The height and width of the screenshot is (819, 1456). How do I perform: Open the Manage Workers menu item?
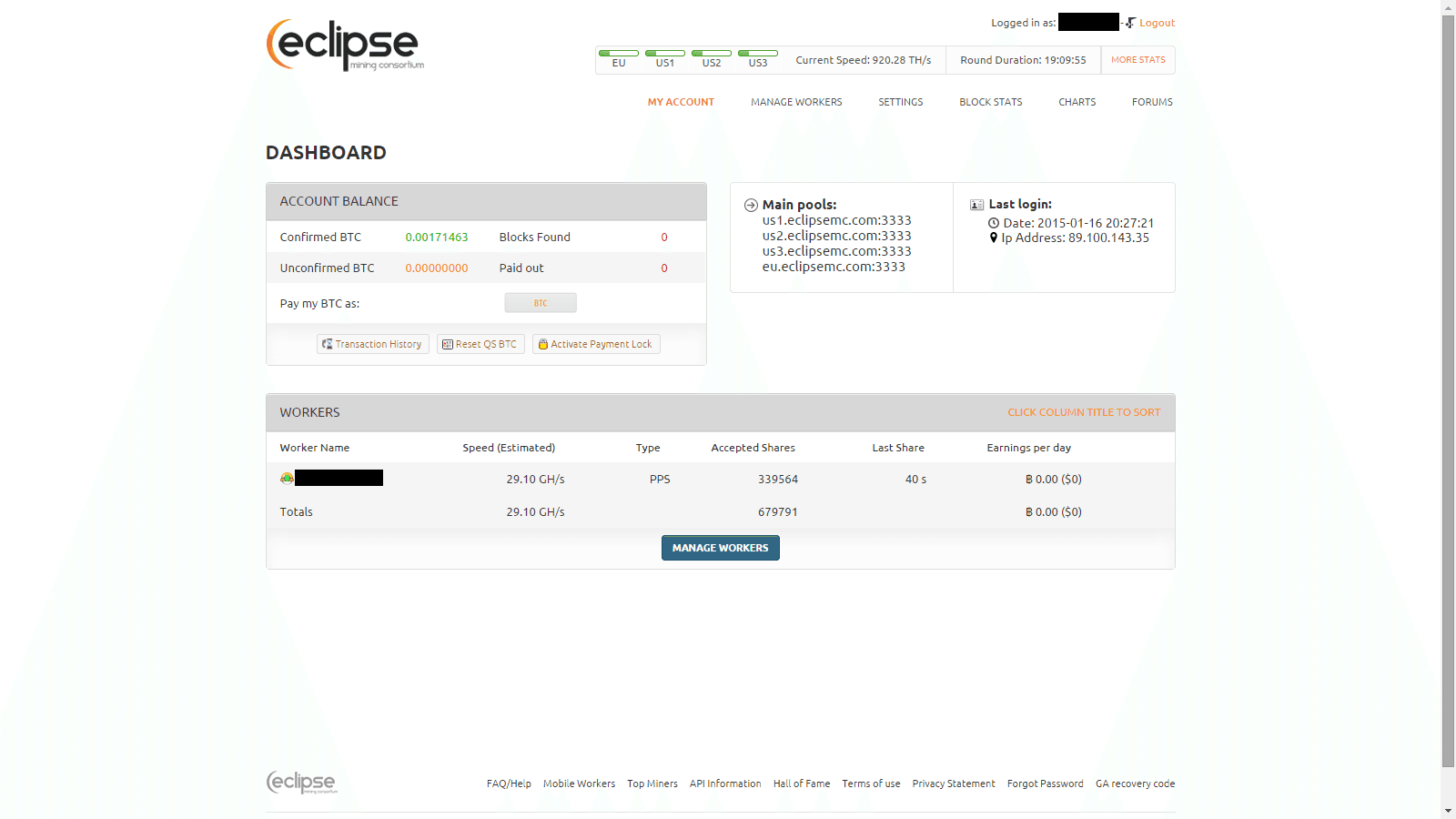pyautogui.click(x=796, y=102)
